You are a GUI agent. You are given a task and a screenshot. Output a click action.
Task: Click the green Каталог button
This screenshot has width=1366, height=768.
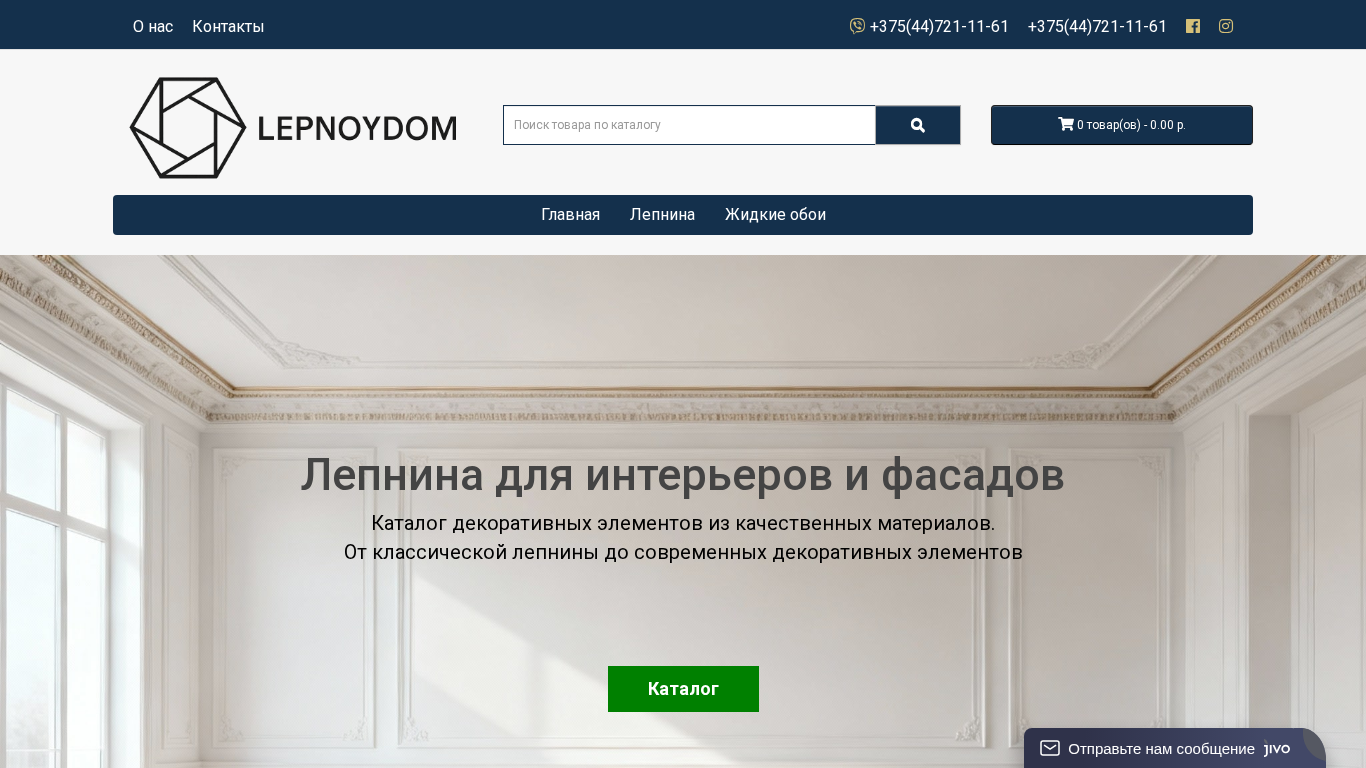[683, 689]
